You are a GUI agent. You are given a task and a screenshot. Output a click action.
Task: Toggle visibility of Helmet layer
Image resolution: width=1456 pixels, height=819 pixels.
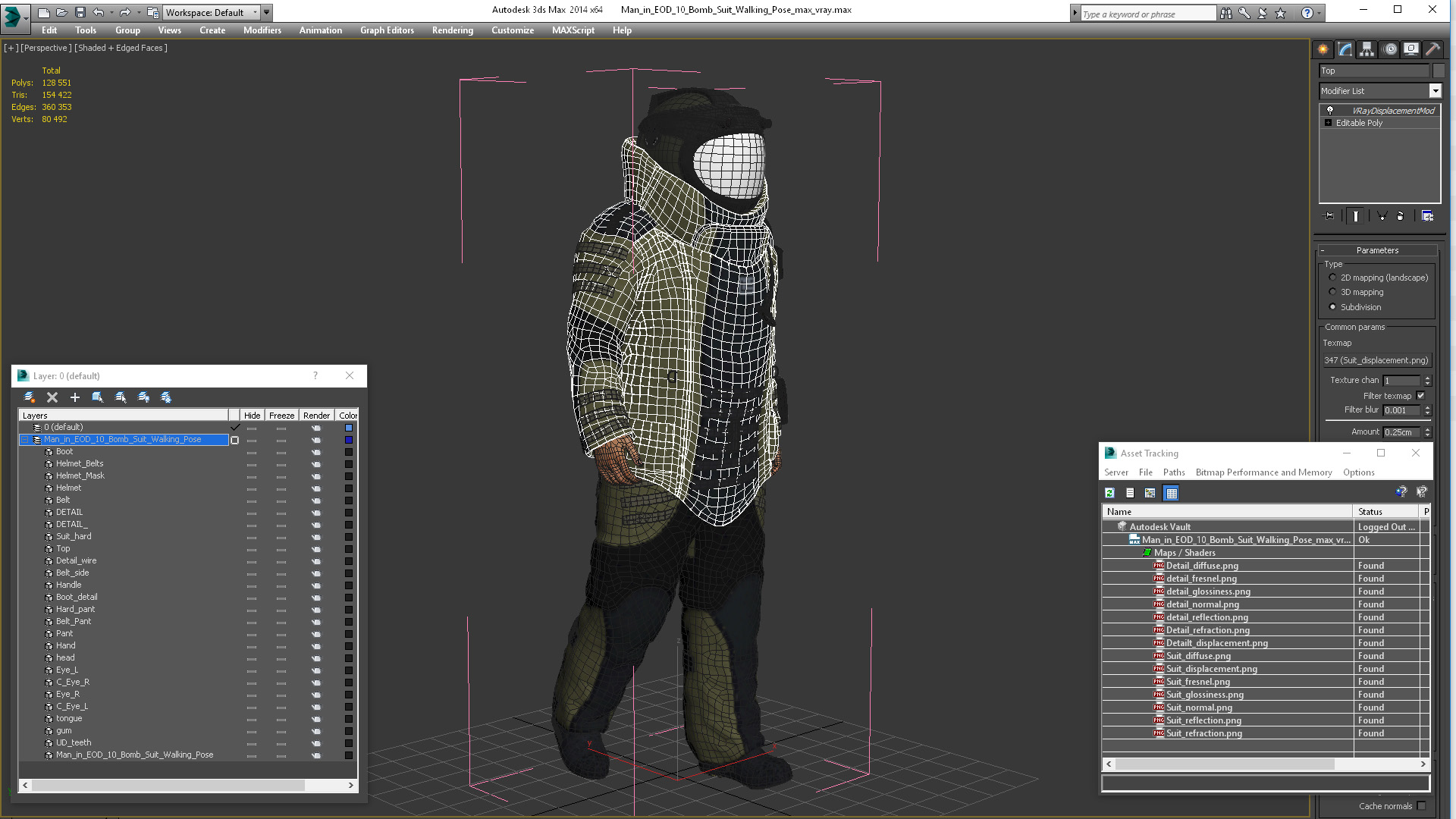click(x=252, y=487)
